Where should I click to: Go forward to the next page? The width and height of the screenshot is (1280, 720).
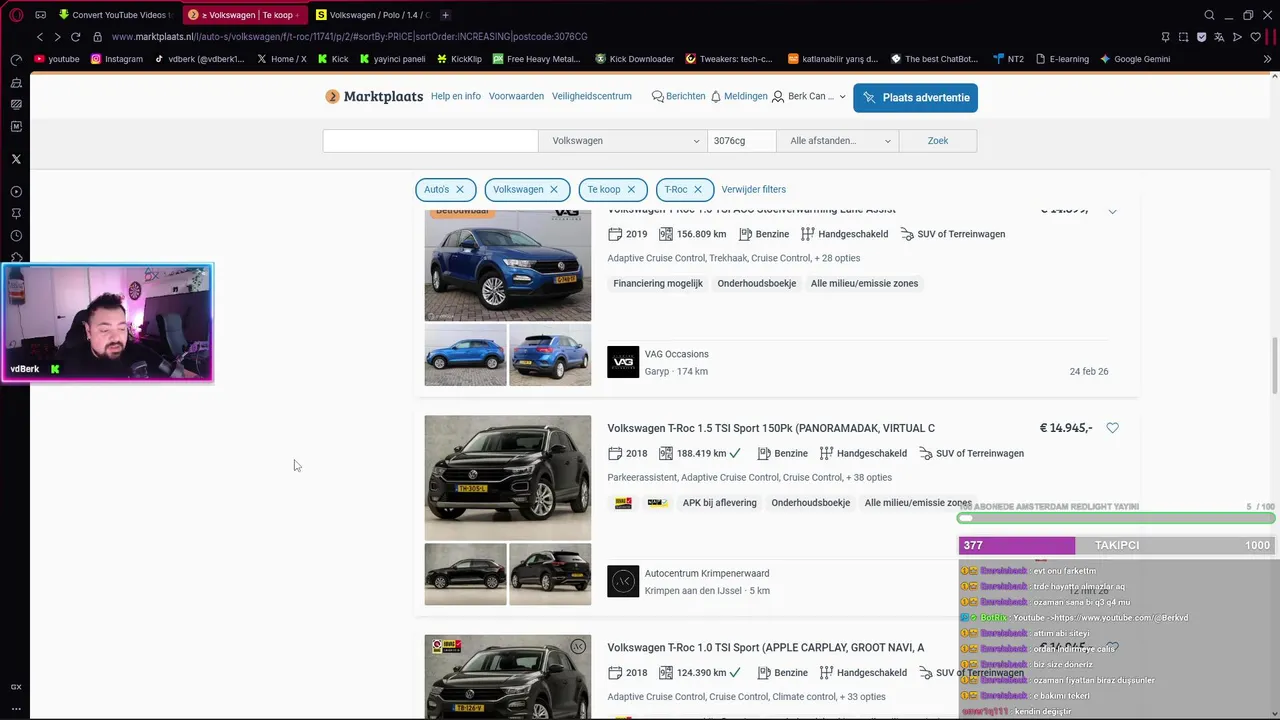57,37
